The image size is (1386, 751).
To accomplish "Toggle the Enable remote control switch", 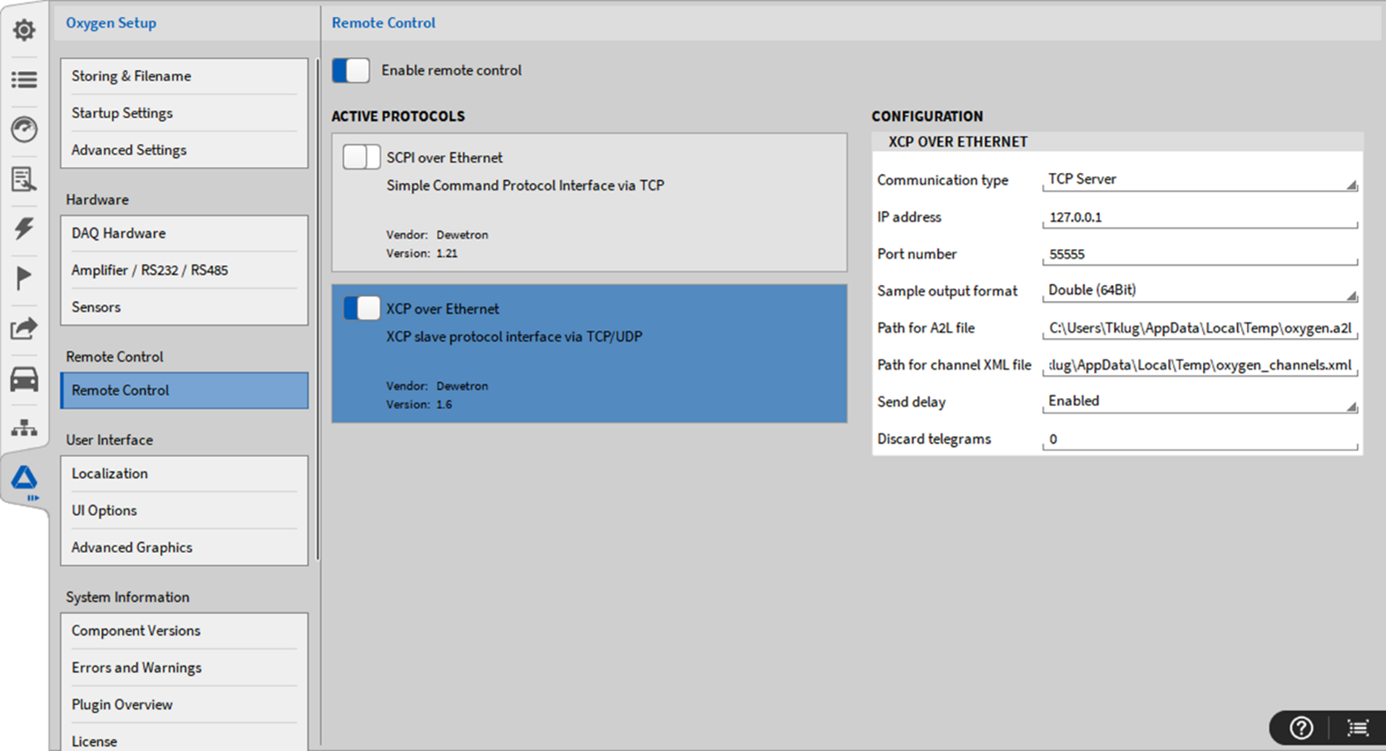I will 351,70.
